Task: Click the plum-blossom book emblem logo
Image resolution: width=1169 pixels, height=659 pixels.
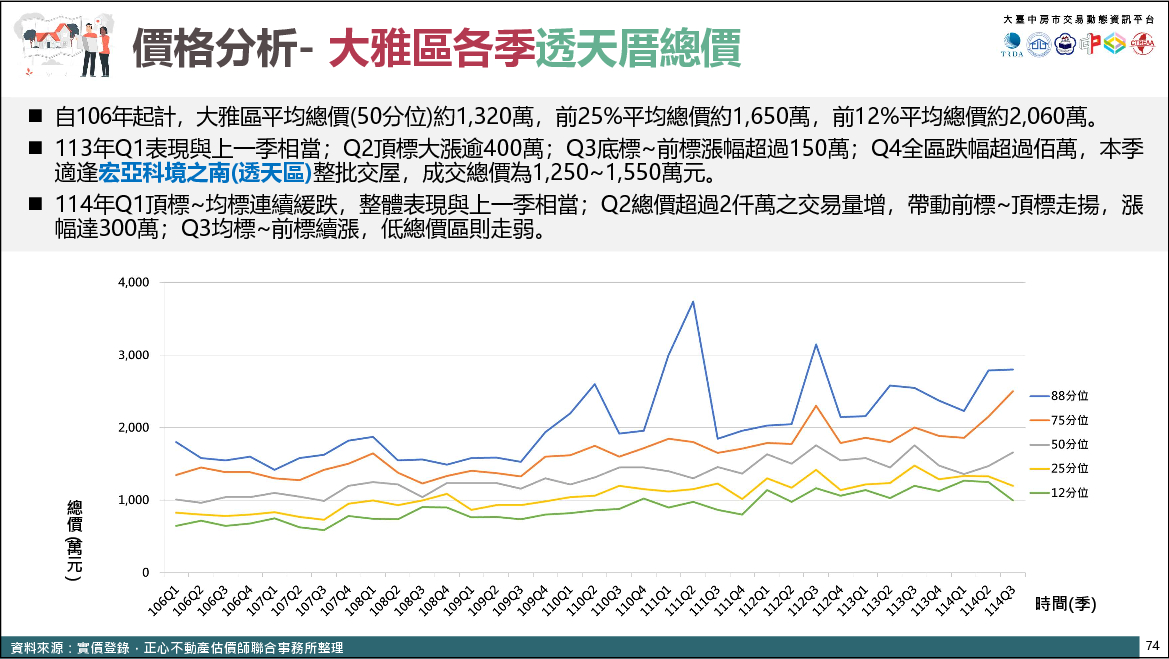Action: point(1065,46)
